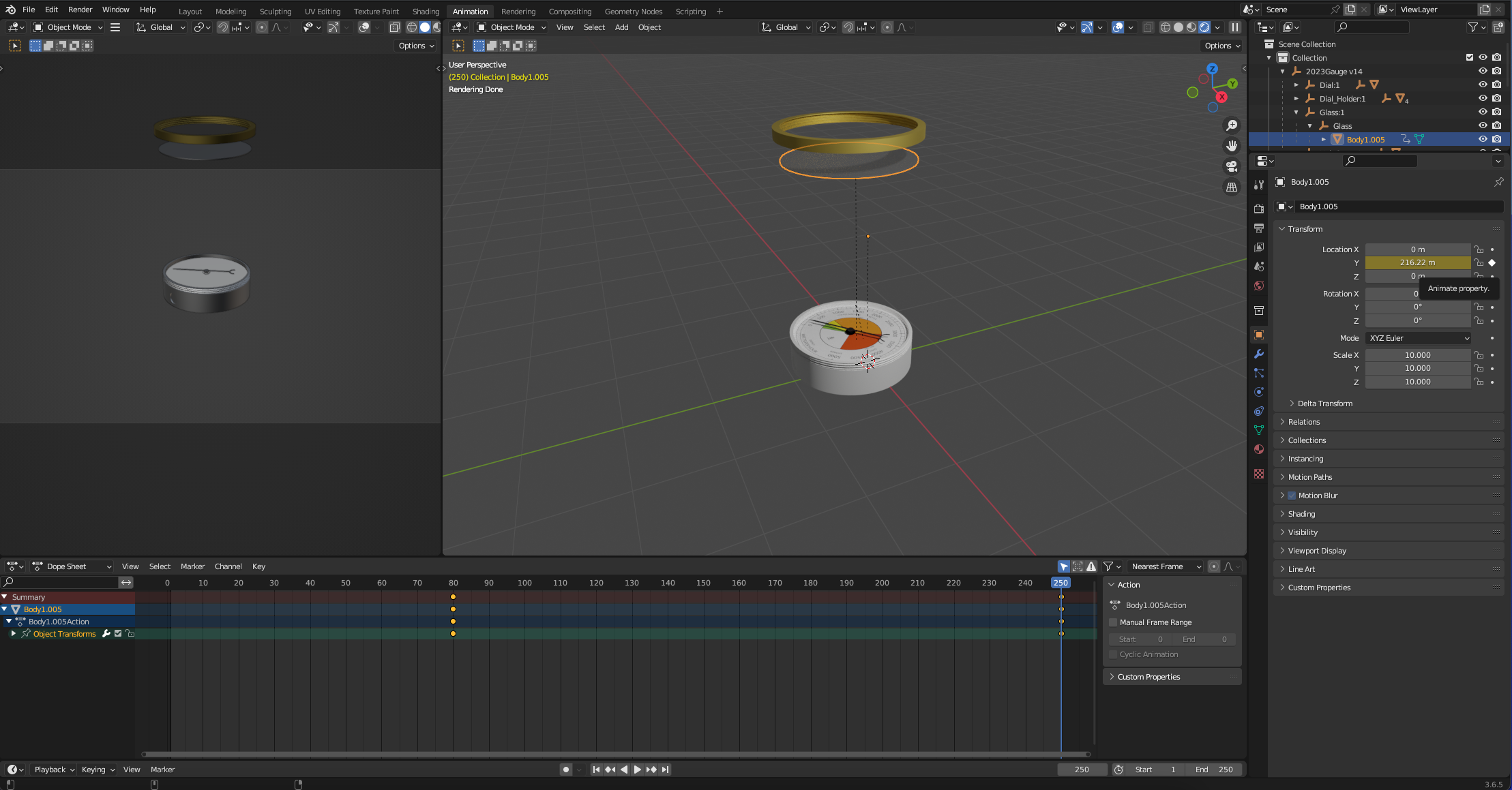Screen dimensions: 1512x790
Task: Open the Key menu in the Dope Sheet
Action: pos(258,566)
